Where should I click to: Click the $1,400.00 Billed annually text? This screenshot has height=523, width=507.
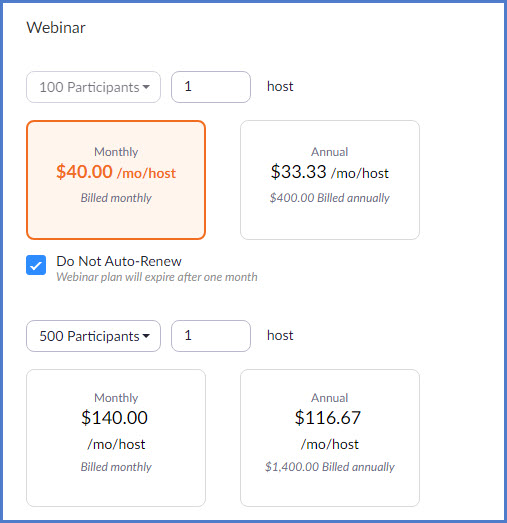pyautogui.click(x=330, y=467)
